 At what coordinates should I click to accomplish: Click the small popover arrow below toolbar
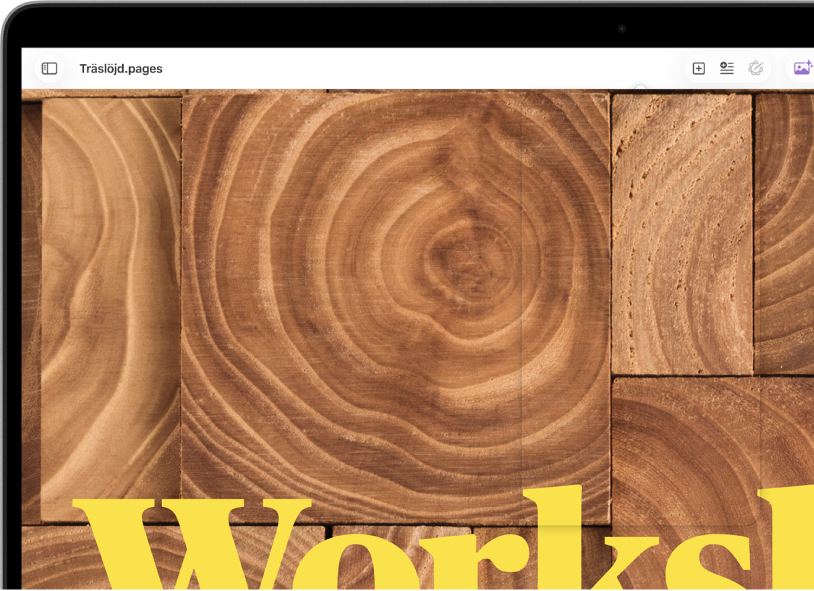pos(641,87)
